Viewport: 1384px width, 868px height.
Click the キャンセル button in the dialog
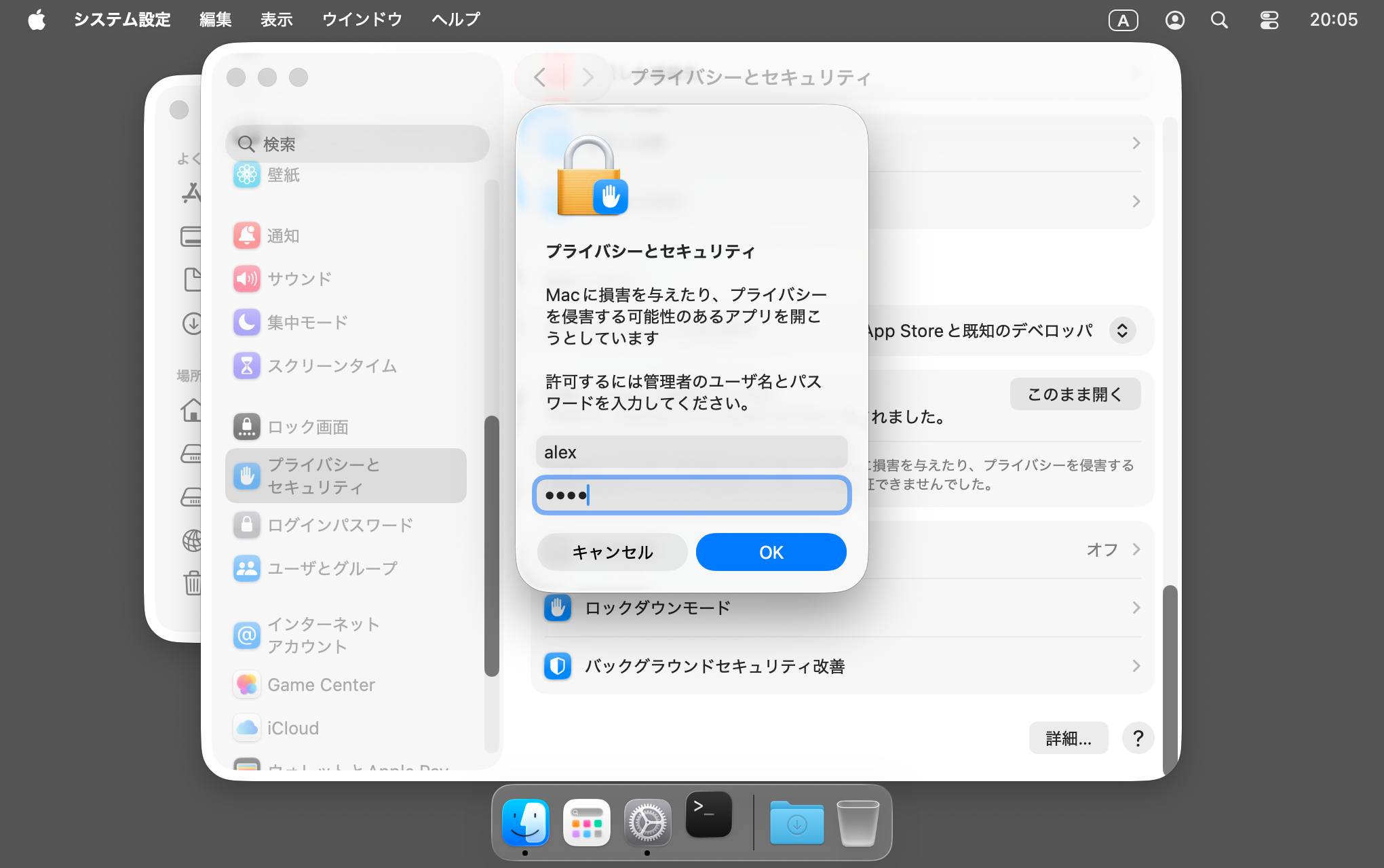tap(612, 552)
